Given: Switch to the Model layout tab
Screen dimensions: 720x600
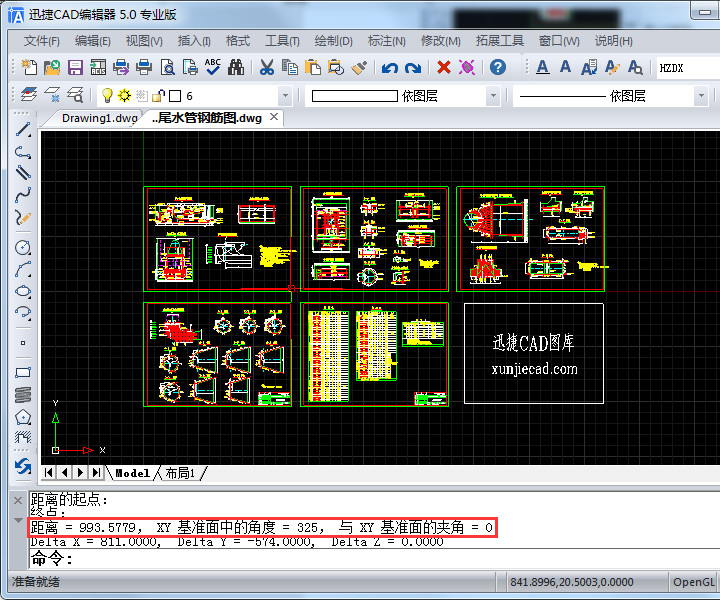Looking at the screenshot, I should (x=132, y=473).
